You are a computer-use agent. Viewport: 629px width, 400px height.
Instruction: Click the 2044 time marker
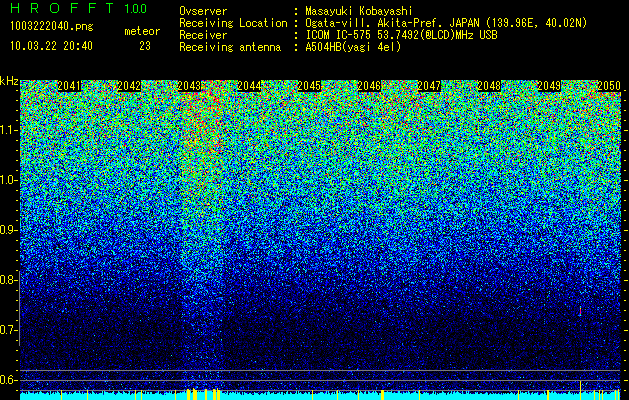[249, 86]
